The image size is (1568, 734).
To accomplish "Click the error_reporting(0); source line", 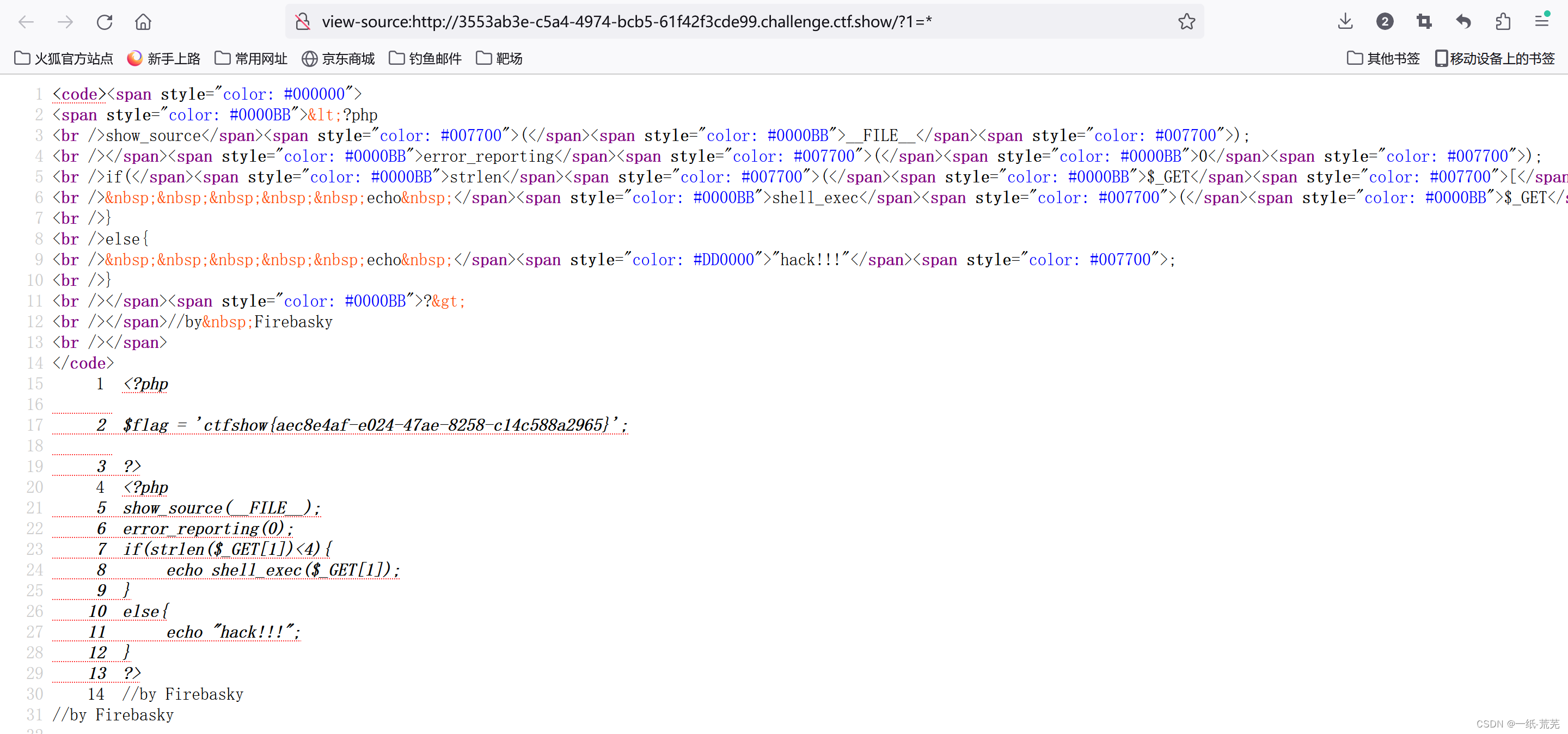I will point(208,528).
